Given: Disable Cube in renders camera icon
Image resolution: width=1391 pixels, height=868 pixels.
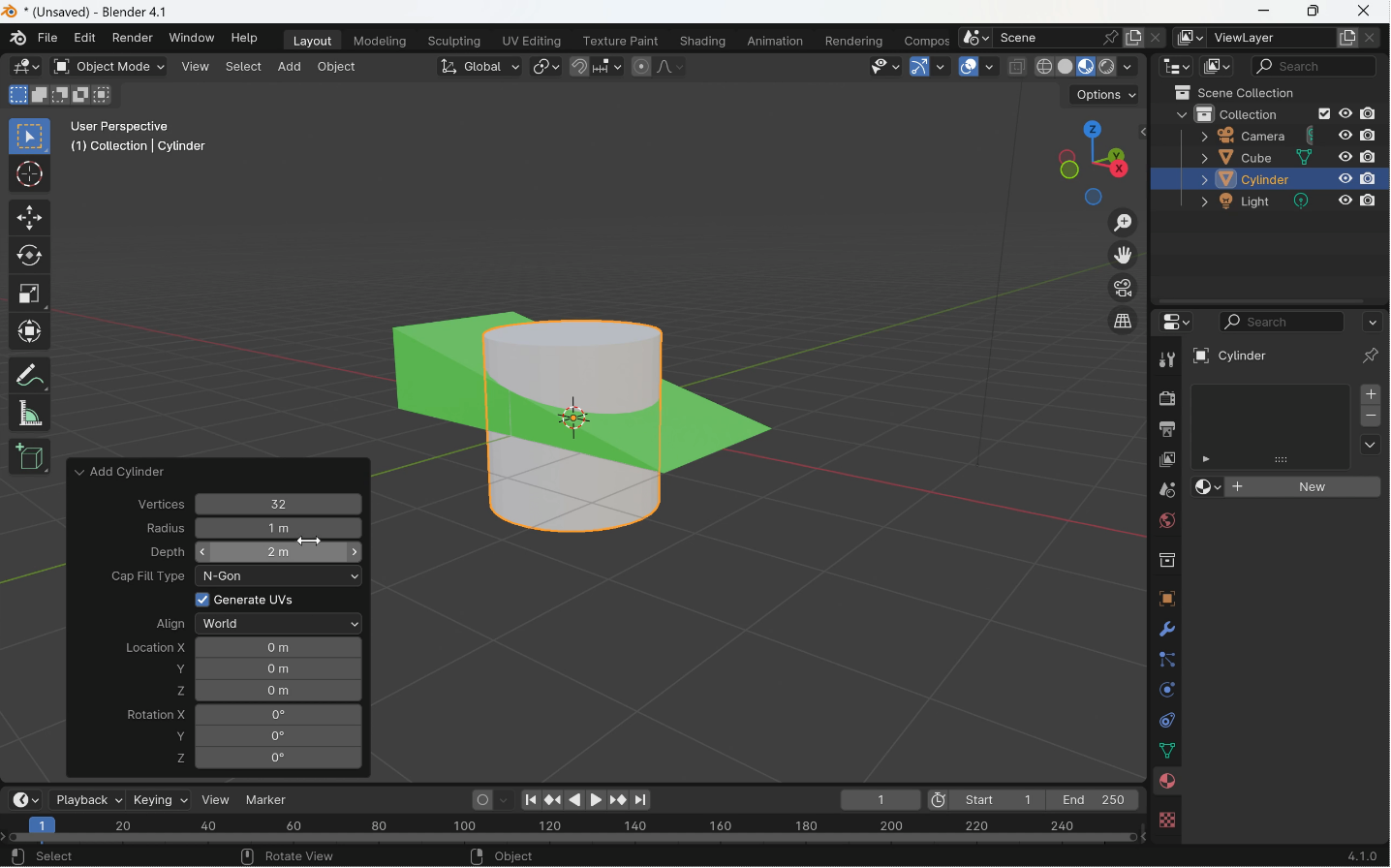Looking at the screenshot, I should [x=1368, y=157].
